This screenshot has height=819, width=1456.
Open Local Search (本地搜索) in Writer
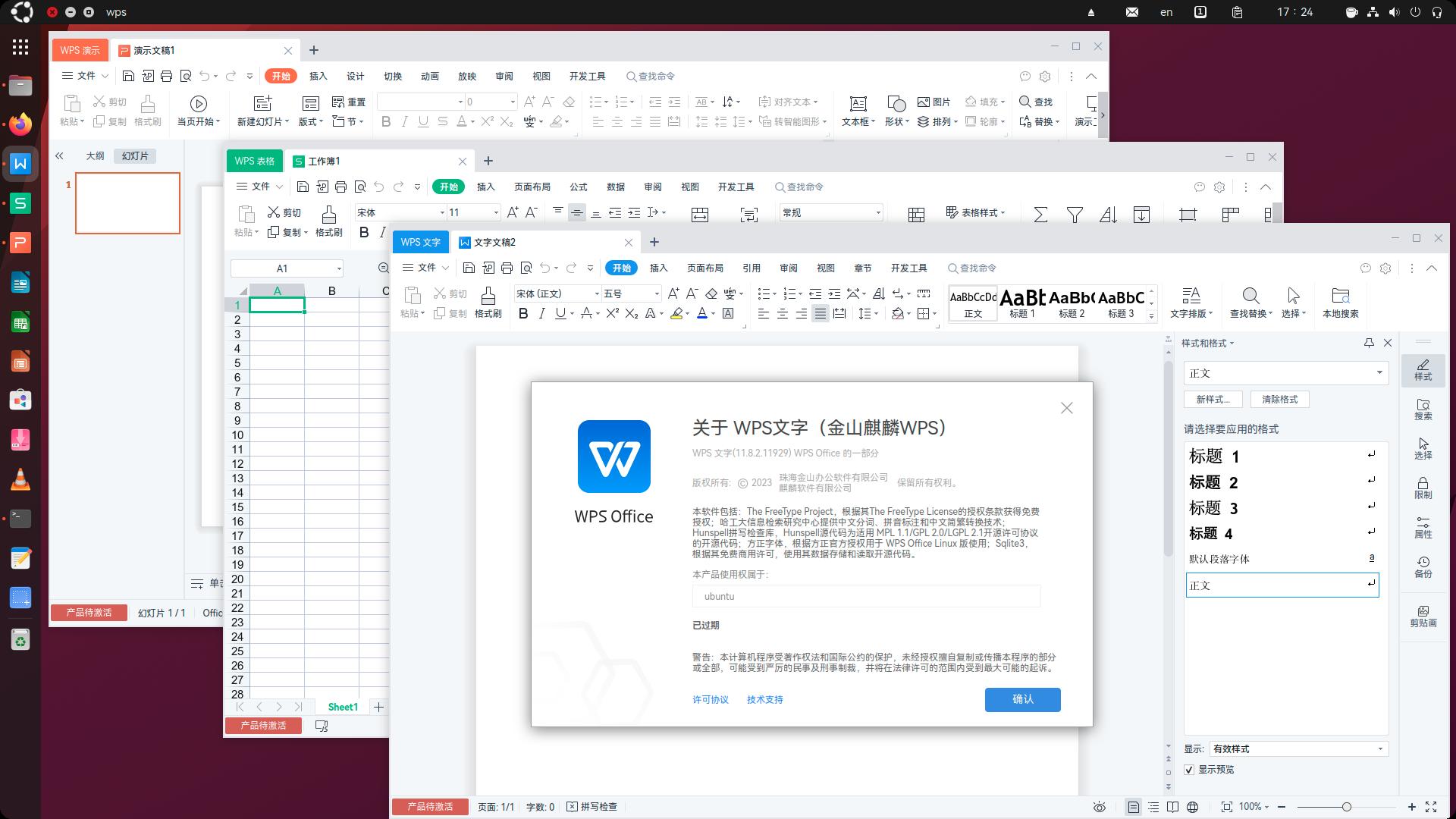[1340, 303]
